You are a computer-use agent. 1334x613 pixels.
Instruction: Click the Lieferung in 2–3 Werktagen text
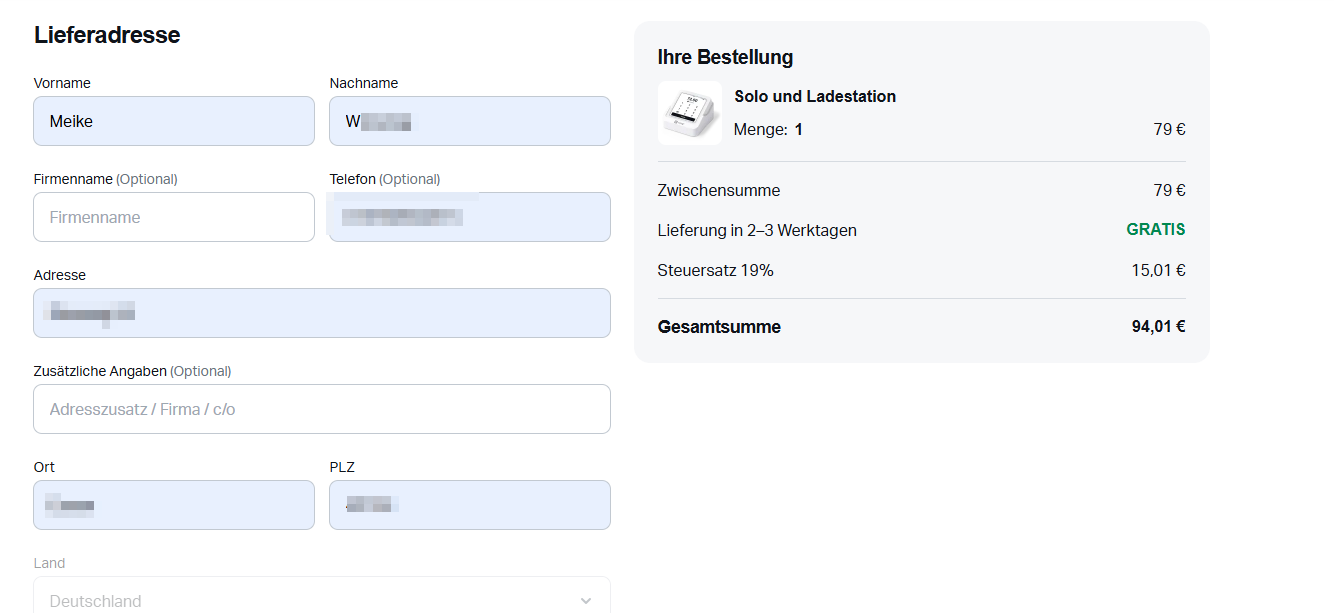(x=757, y=230)
